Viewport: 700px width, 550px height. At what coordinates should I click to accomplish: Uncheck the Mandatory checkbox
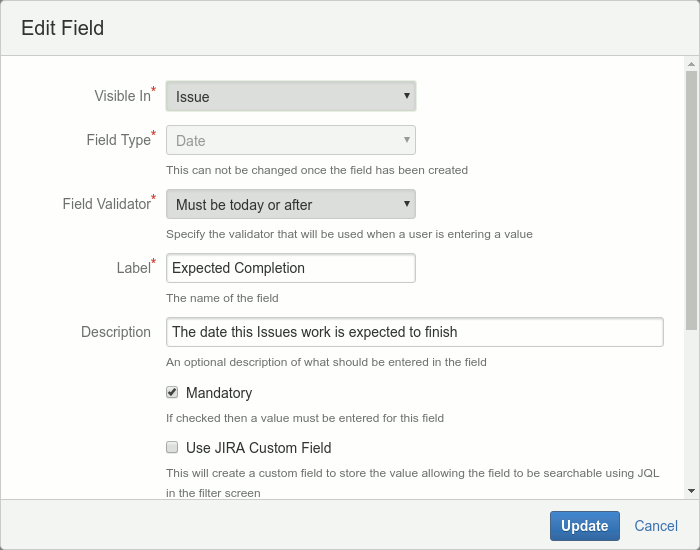[x=172, y=392]
